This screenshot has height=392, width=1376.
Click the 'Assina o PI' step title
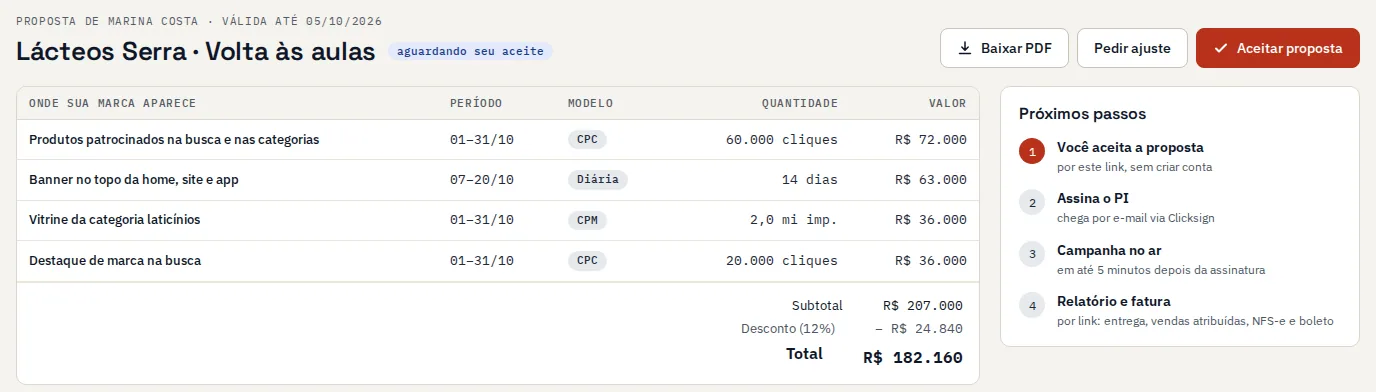(1093, 198)
